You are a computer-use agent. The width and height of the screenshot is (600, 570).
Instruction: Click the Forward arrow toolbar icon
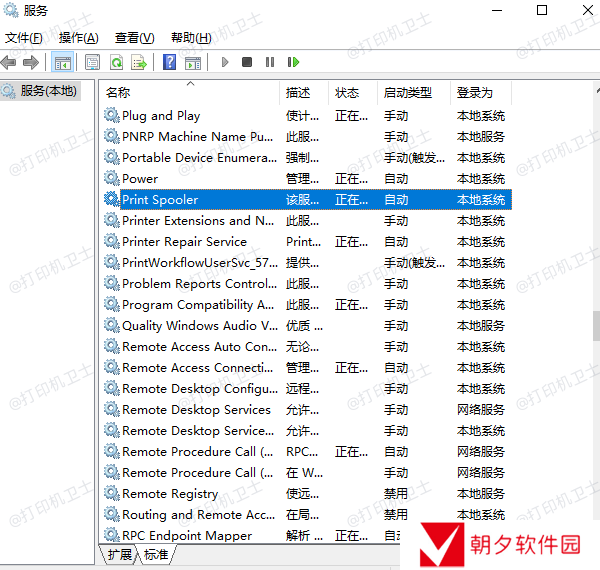31,62
